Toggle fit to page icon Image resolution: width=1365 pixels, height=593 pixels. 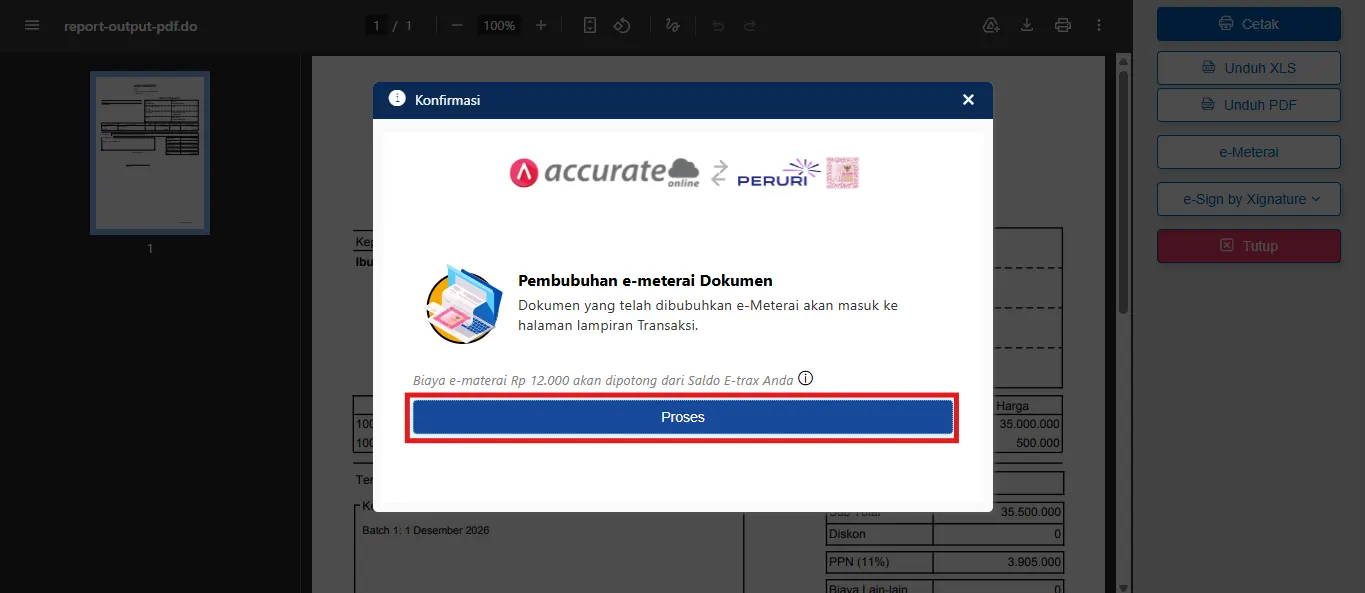click(590, 25)
